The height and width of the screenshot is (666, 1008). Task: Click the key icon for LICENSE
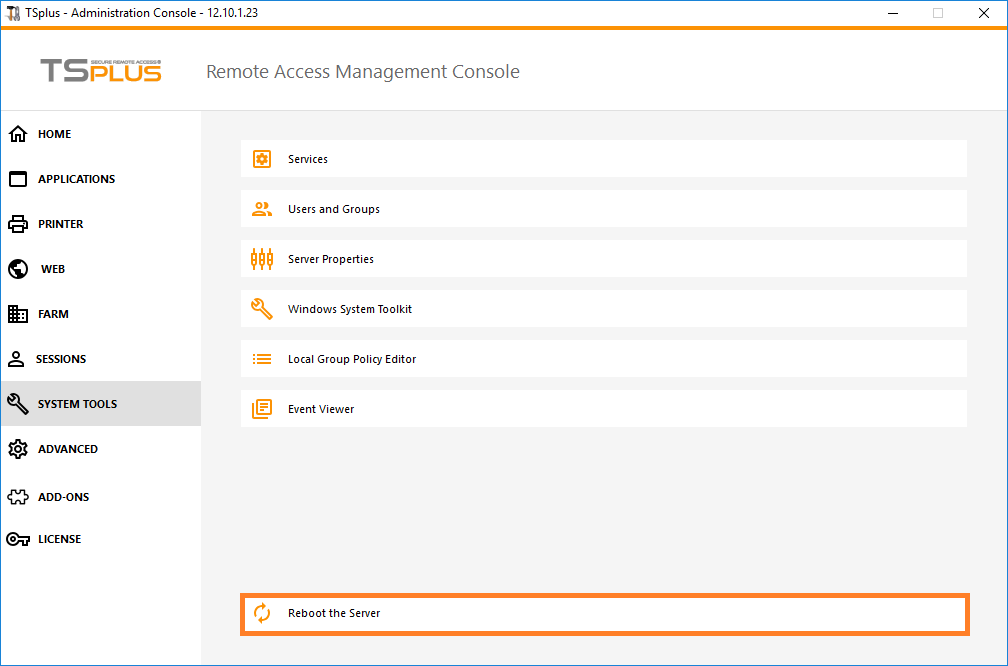(x=18, y=539)
